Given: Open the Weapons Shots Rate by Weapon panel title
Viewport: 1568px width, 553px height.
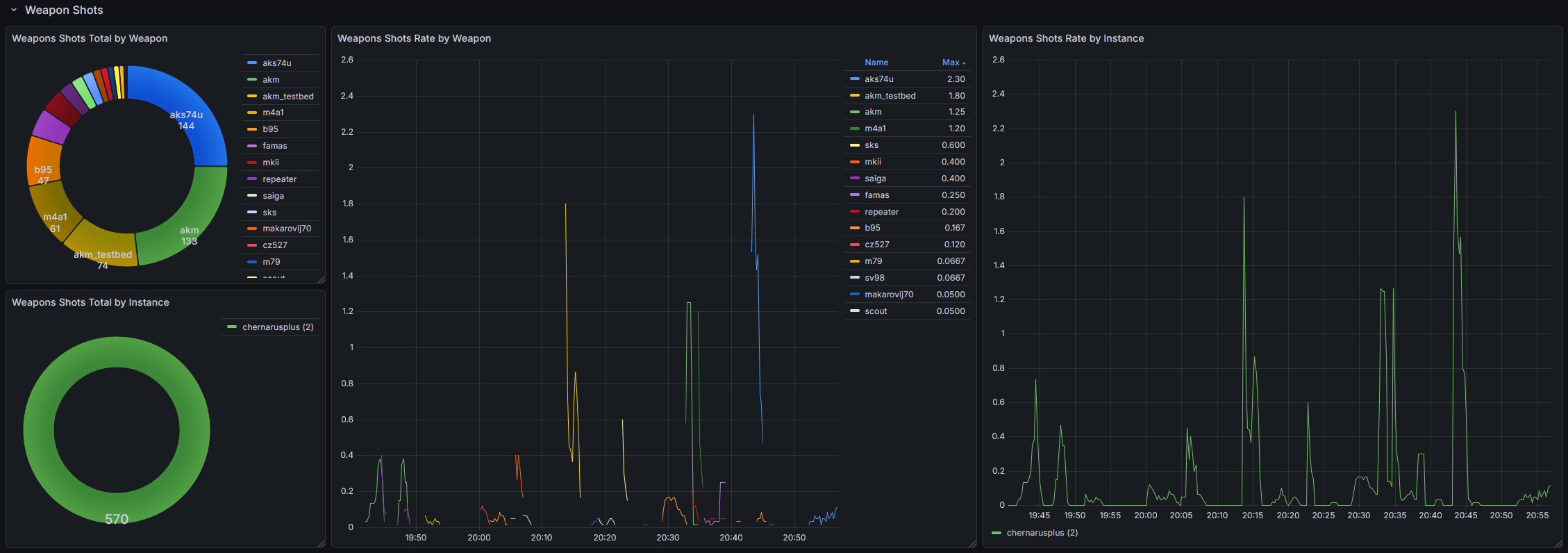Looking at the screenshot, I should pos(414,38).
